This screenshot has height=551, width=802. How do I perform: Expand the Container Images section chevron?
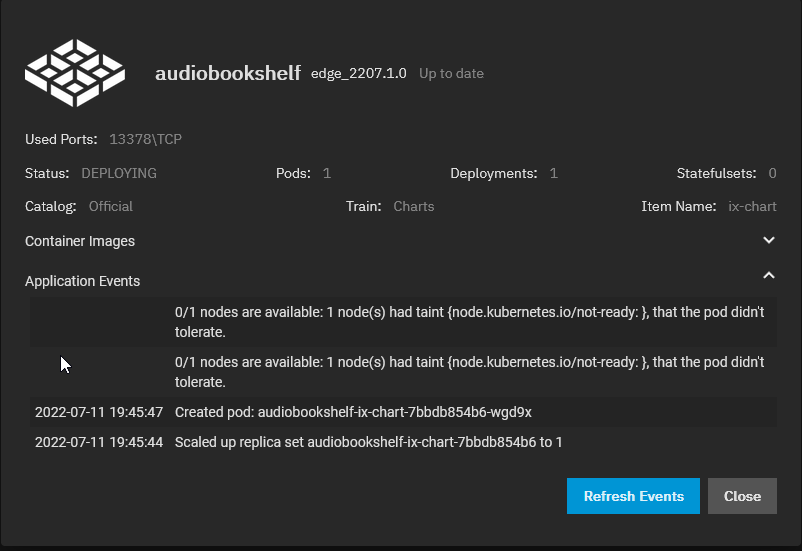click(x=769, y=240)
